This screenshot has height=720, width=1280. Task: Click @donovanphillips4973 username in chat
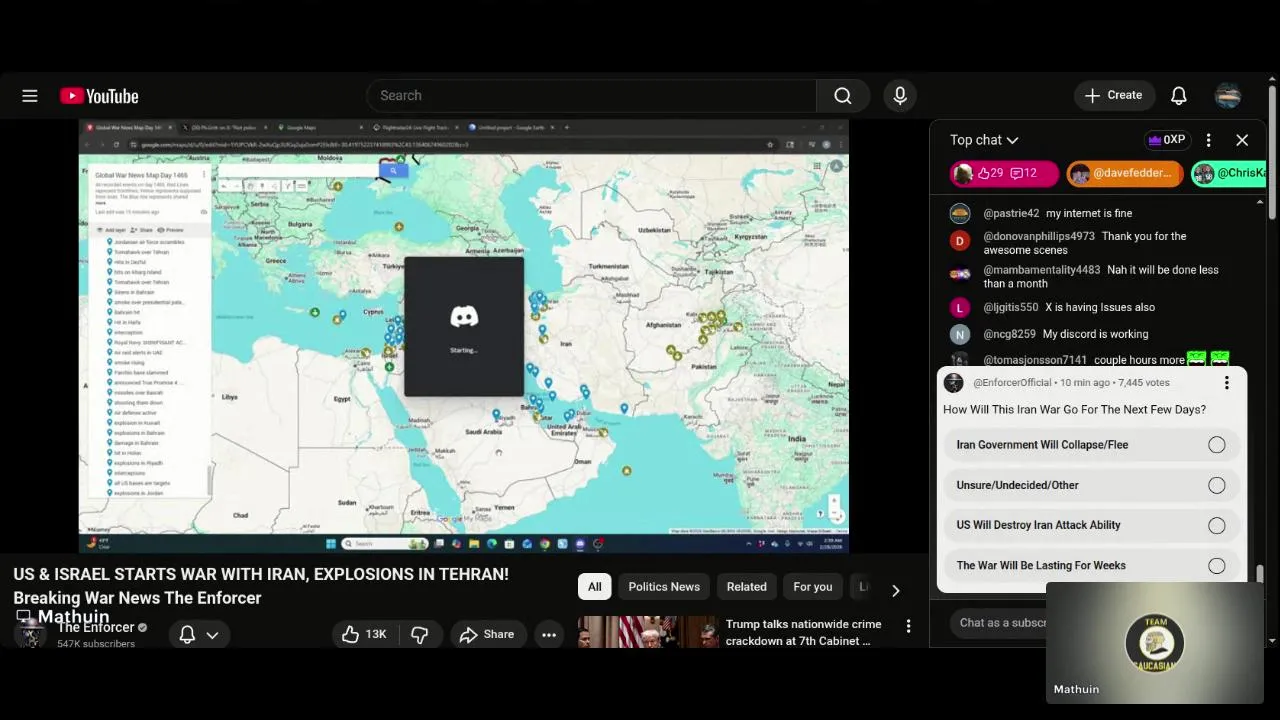tap(1039, 237)
